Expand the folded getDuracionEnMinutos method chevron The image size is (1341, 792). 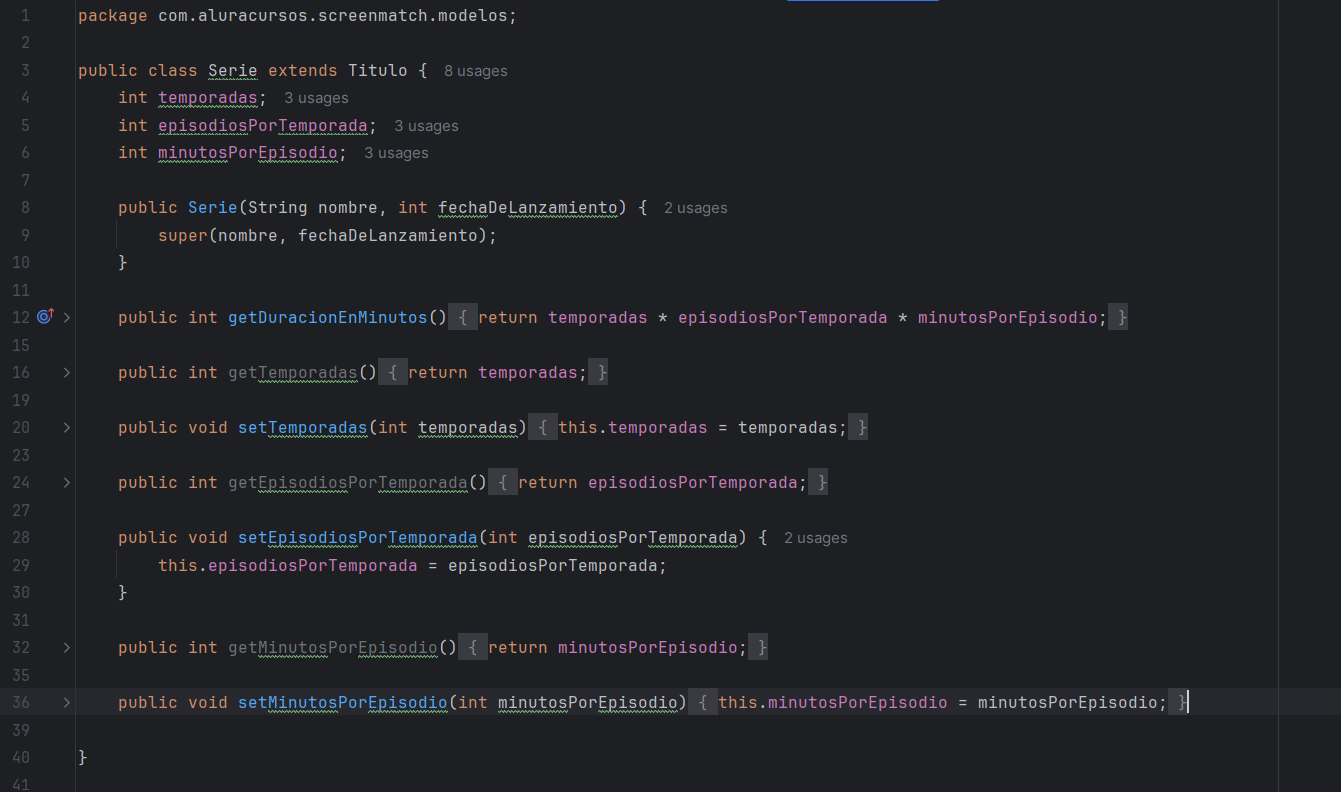66,317
